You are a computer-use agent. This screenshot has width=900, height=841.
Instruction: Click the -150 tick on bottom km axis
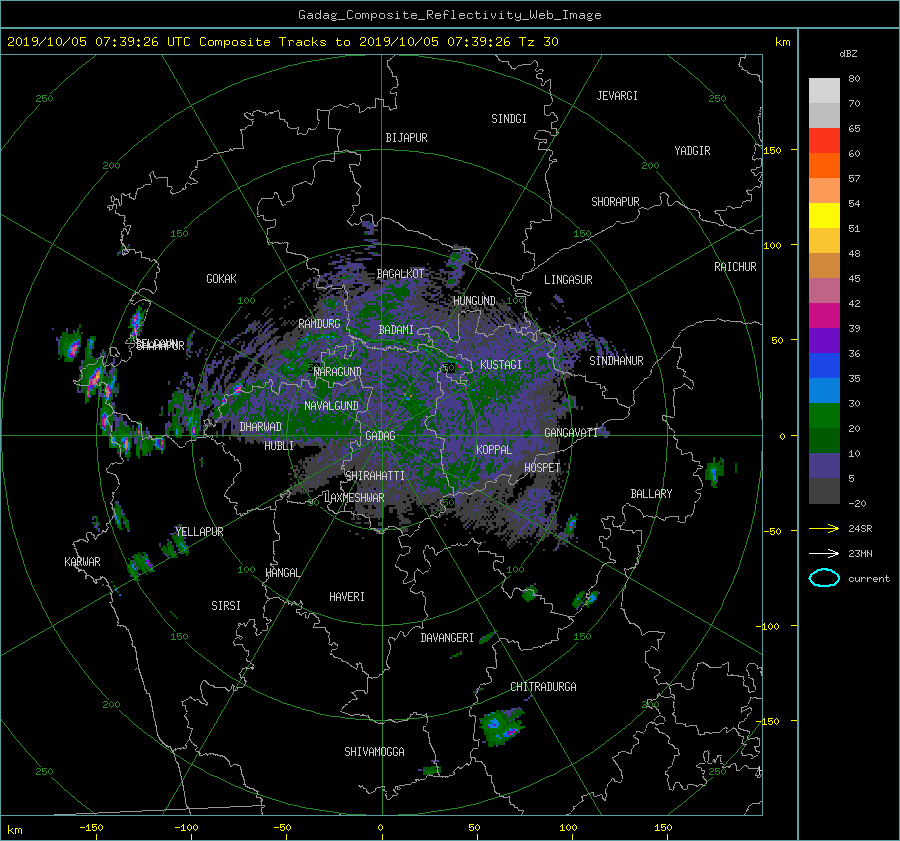click(x=91, y=827)
